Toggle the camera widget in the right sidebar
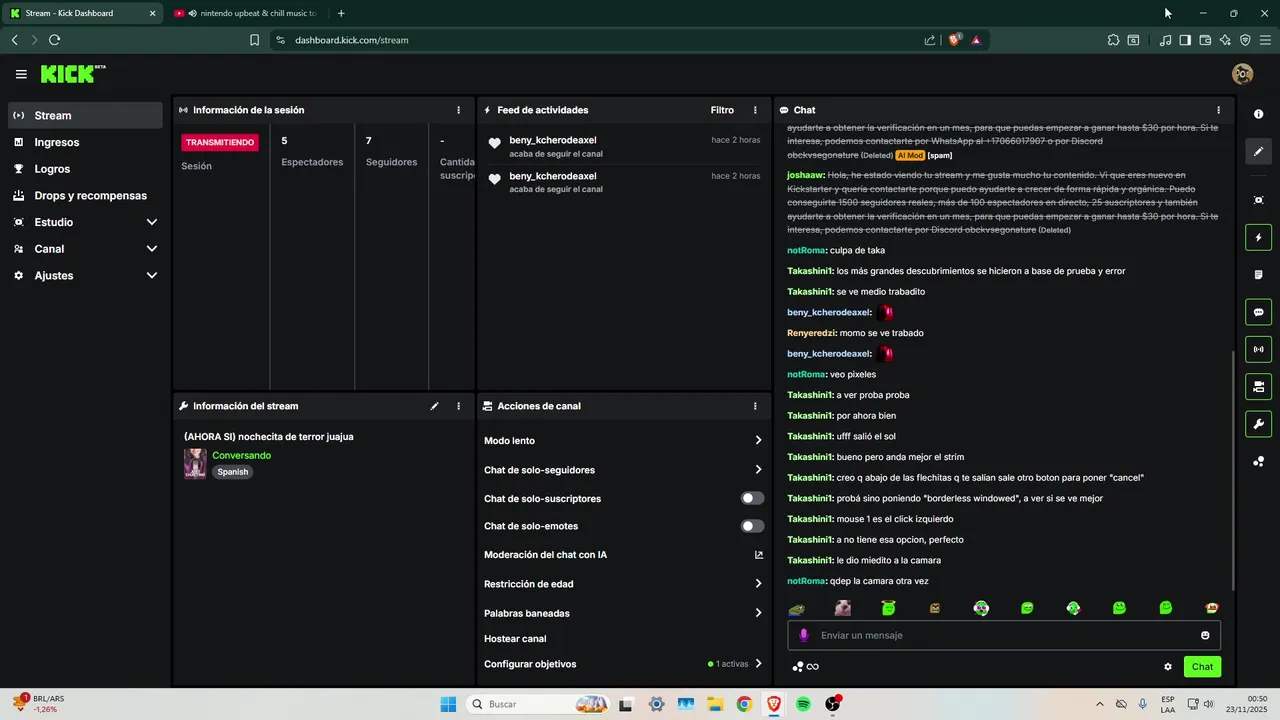The width and height of the screenshot is (1280, 720). tap(1258, 386)
